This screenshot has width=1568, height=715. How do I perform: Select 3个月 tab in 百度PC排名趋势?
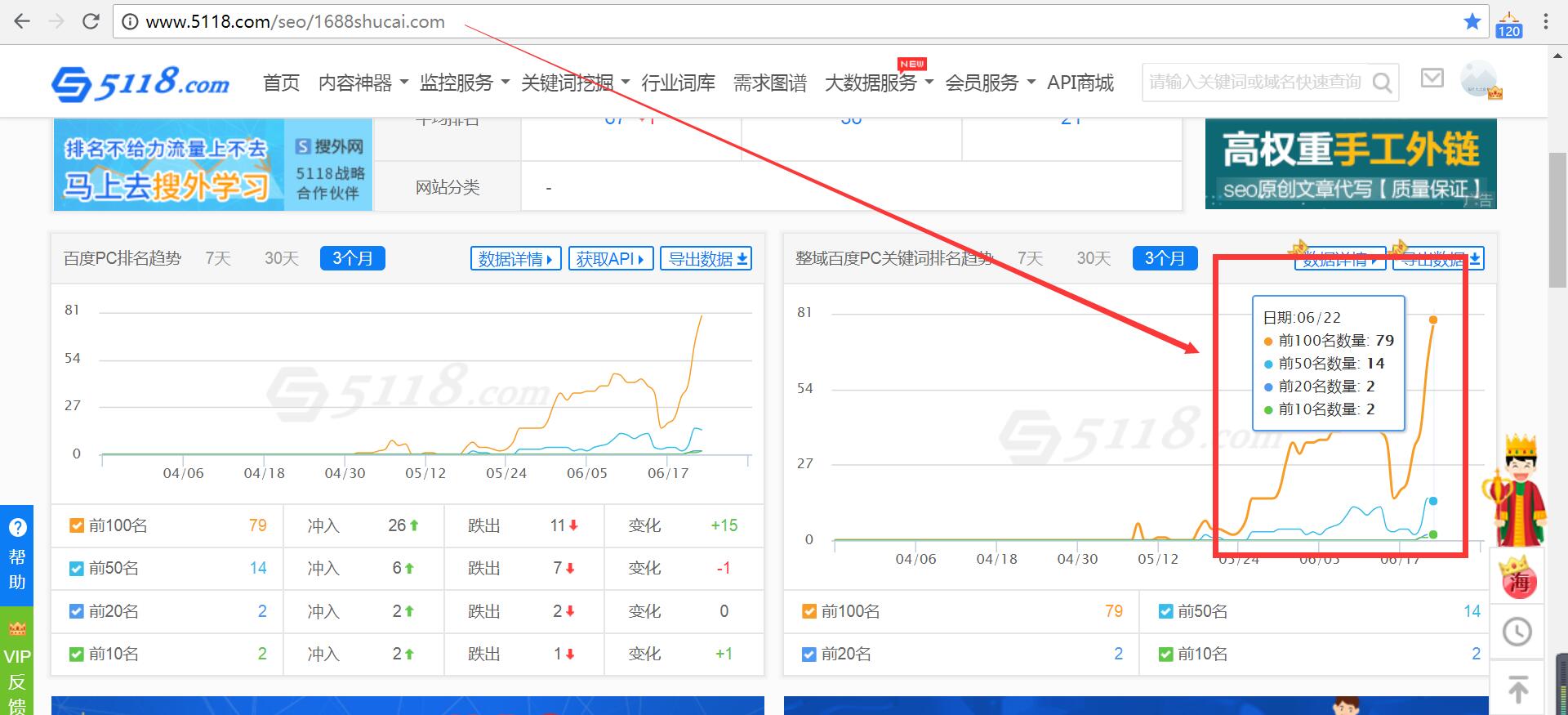tap(353, 258)
